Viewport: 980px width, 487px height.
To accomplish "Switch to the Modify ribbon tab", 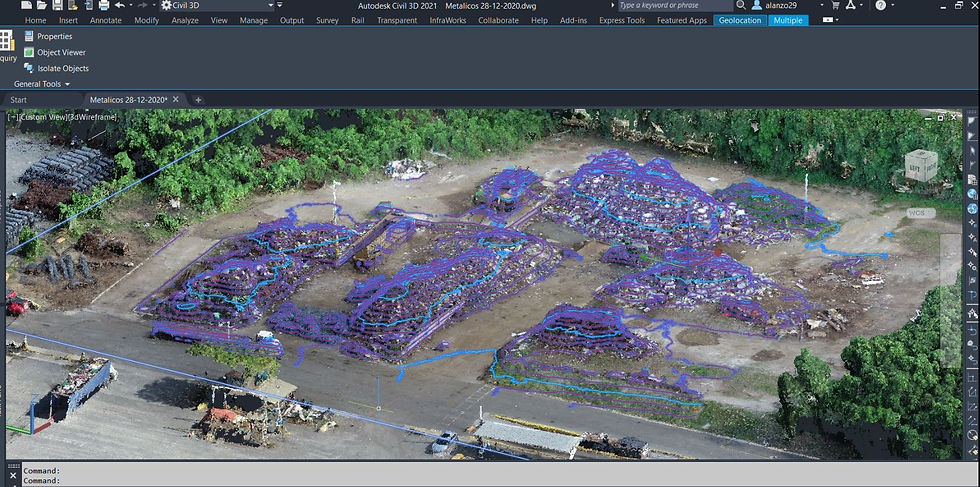I will [146, 20].
